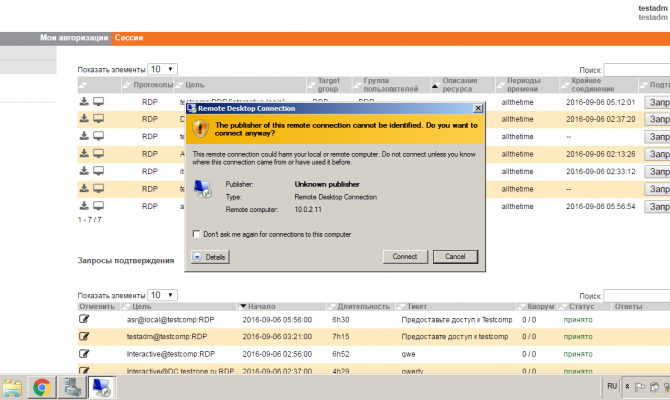Image resolution: width=670 pixels, height=400 pixels.
Task: Sort requests by Тикет column
Action: (455, 307)
